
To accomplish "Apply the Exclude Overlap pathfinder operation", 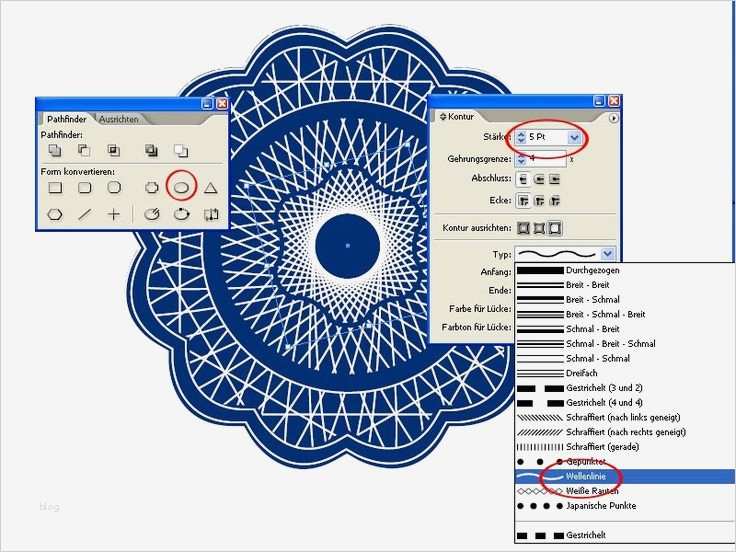I will 151,151.
